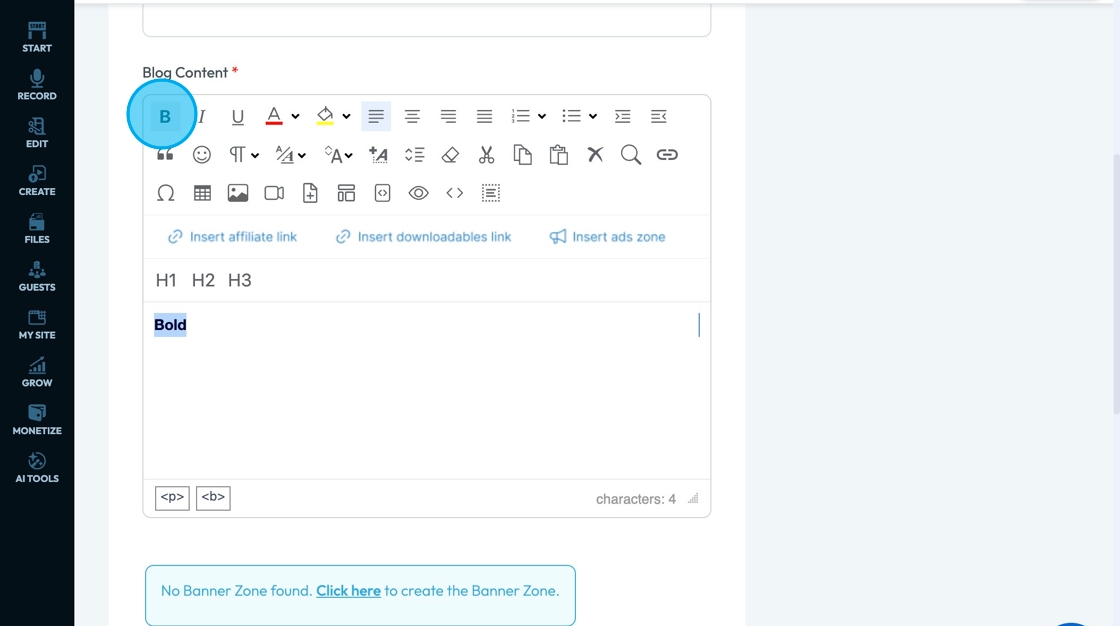Open the Grow sidebar section
1120x626 pixels.
[37, 372]
